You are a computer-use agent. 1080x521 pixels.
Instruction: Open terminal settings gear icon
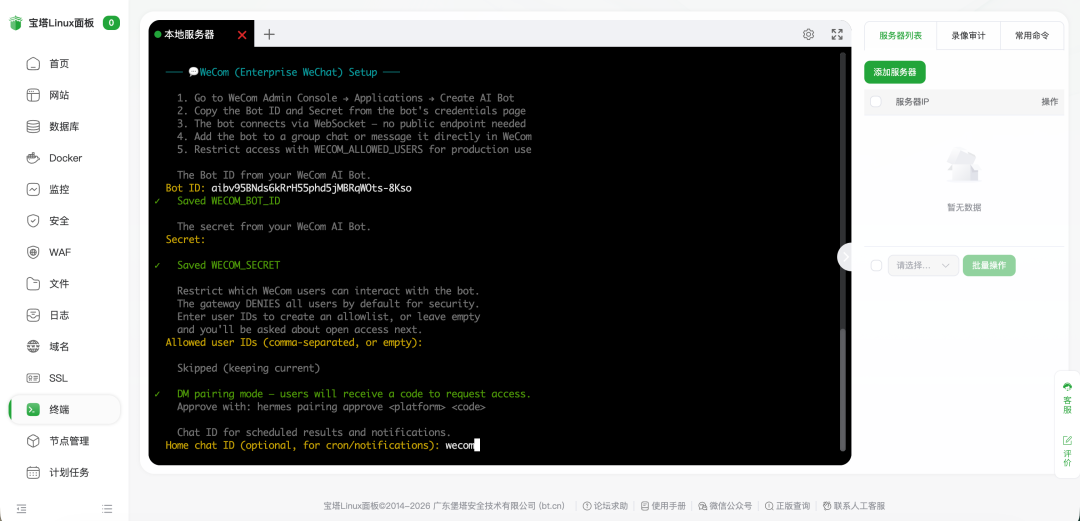click(809, 34)
